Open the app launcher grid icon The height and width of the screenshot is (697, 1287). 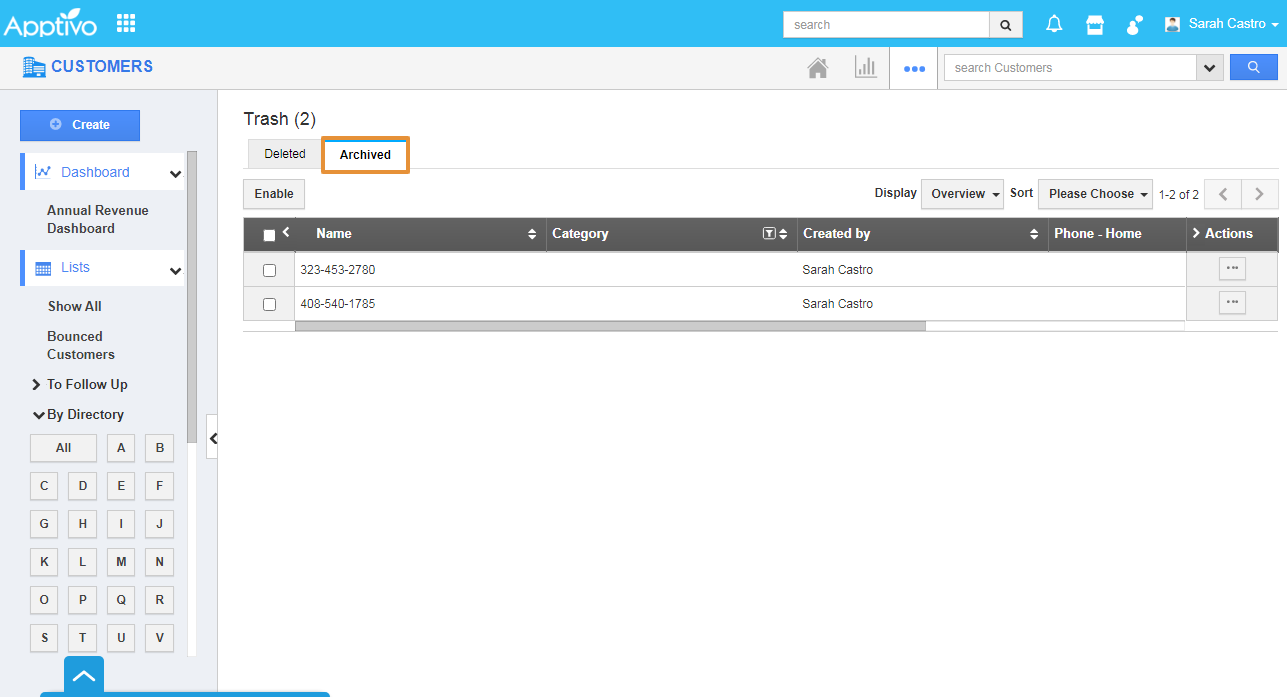[x=126, y=23]
